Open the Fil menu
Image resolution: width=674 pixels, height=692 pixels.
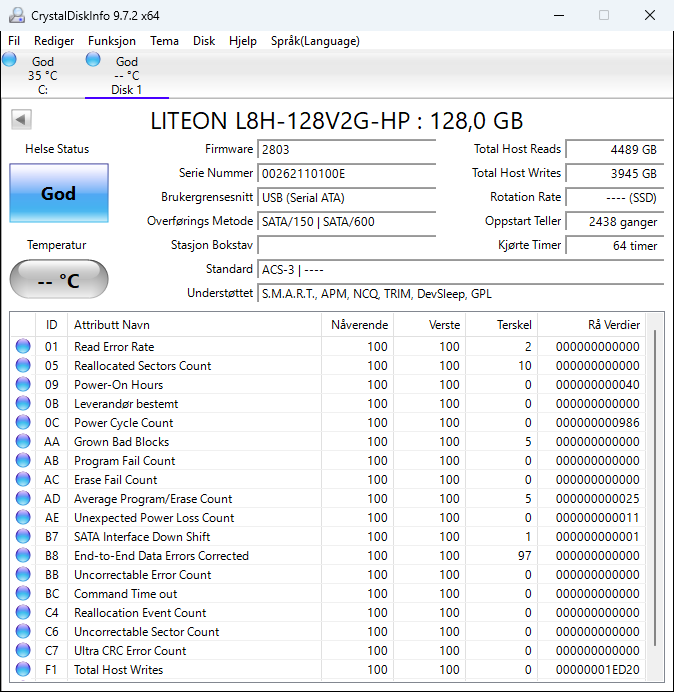click(14, 41)
